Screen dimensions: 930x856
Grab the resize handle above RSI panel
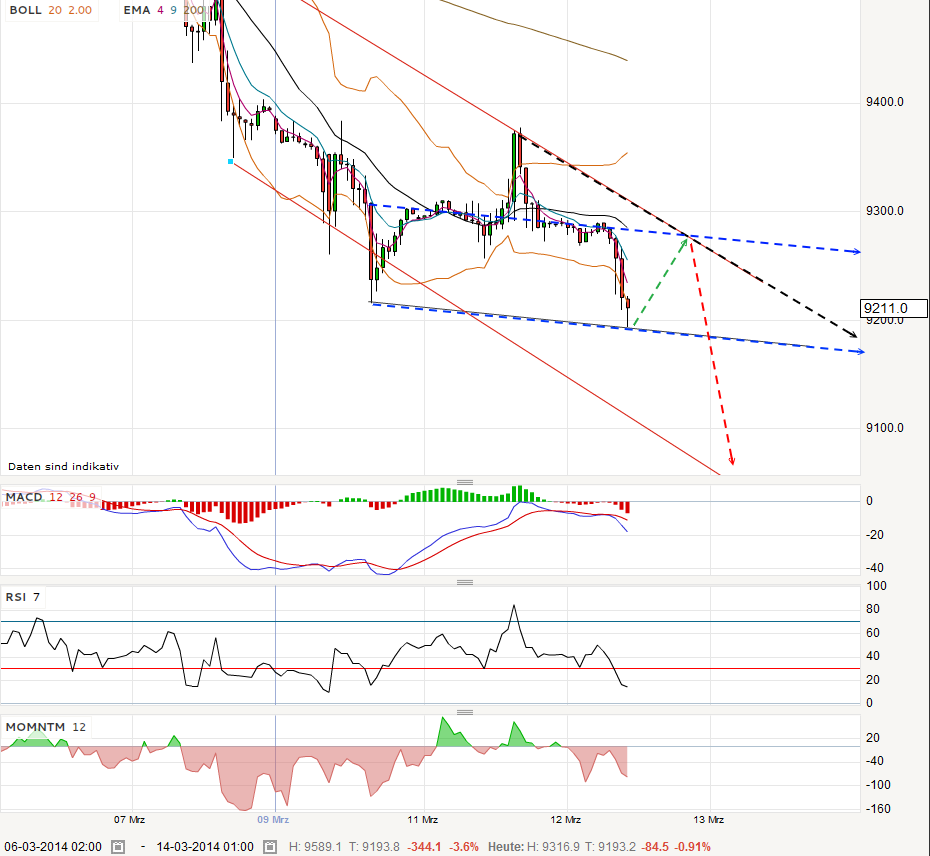coord(465,583)
